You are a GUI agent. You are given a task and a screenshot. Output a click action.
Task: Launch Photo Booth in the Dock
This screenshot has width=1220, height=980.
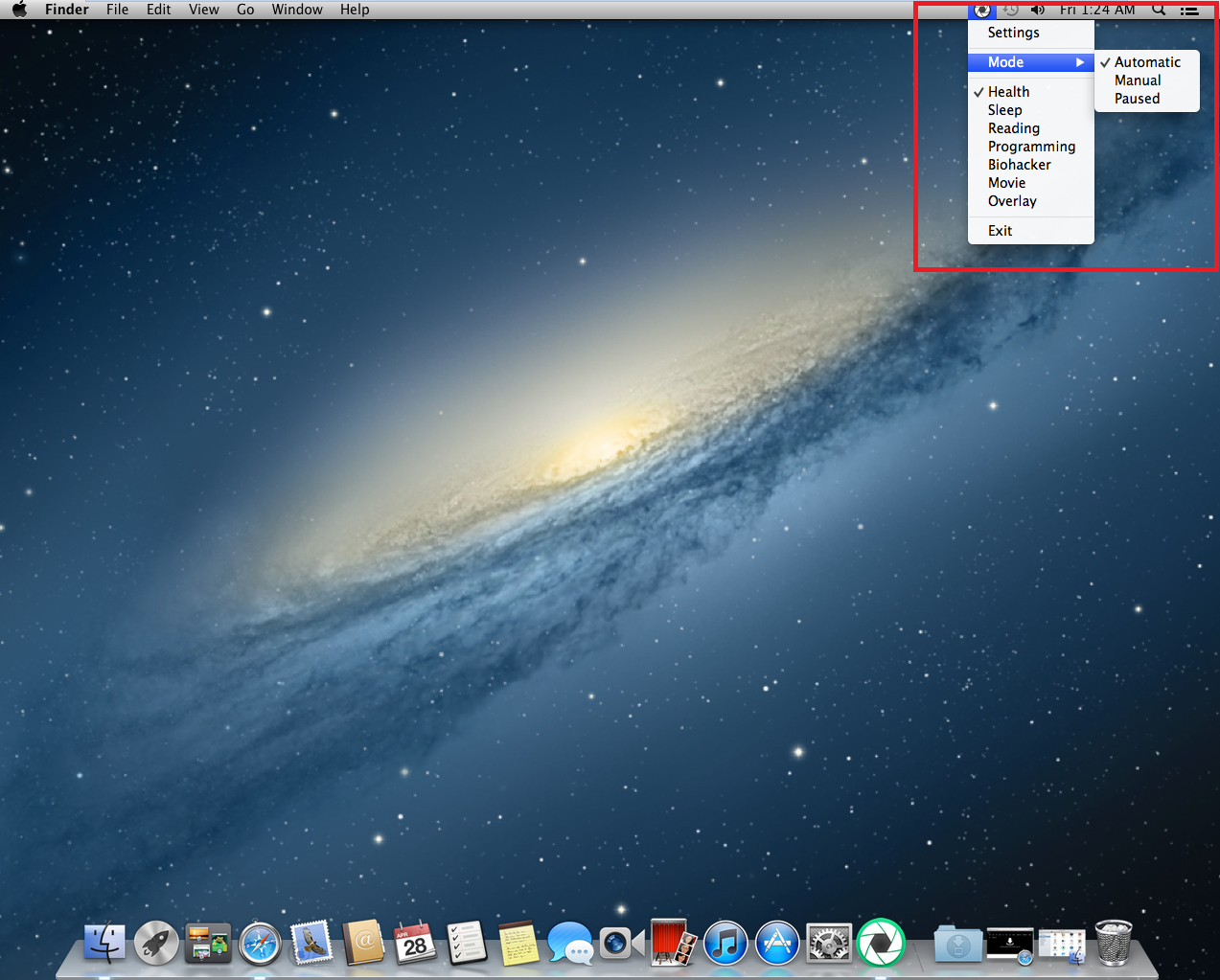(674, 943)
